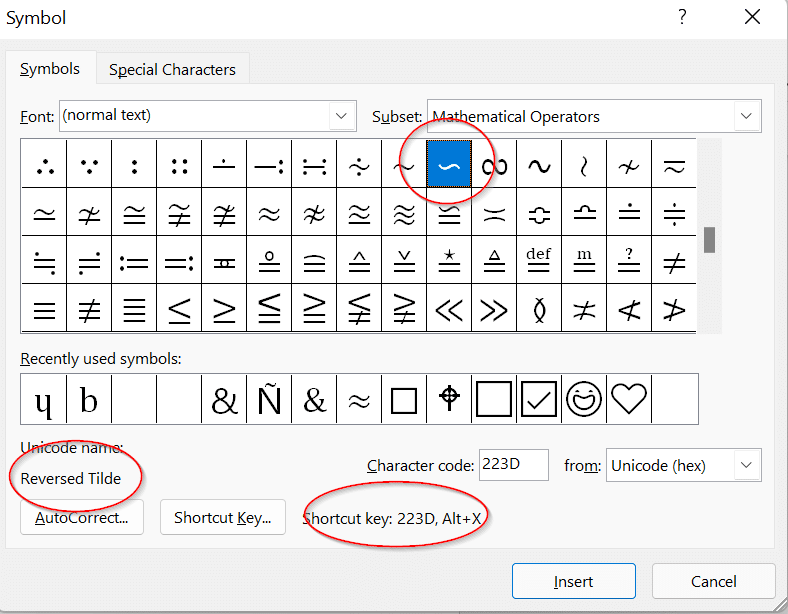Click the crosshair circle recent symbol
This screenshot has width=788, height=614.
449,400
